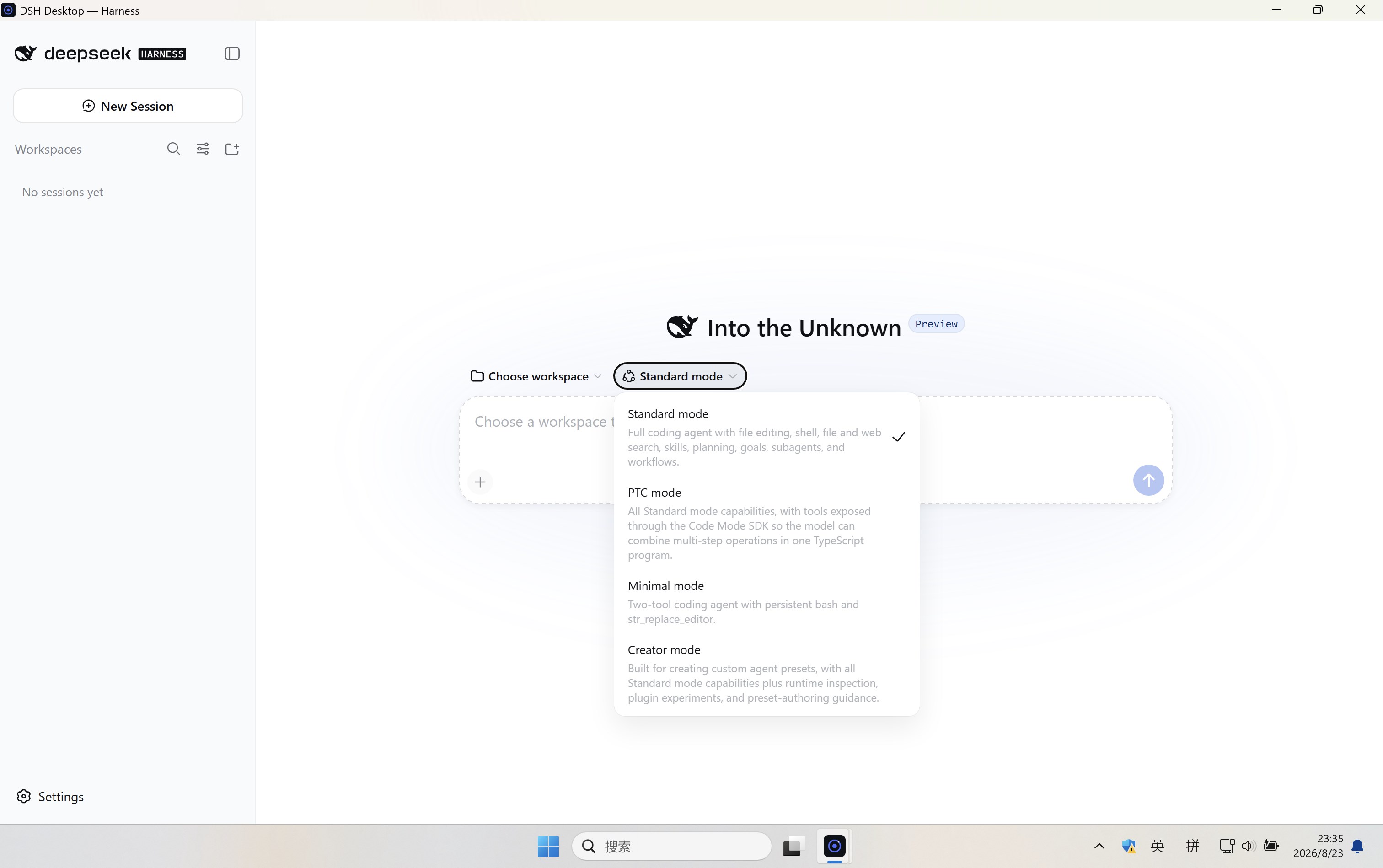The height and width of the screenshot is (868, 1383).
Task: Select Standard mode option
Action: (766, 437)
